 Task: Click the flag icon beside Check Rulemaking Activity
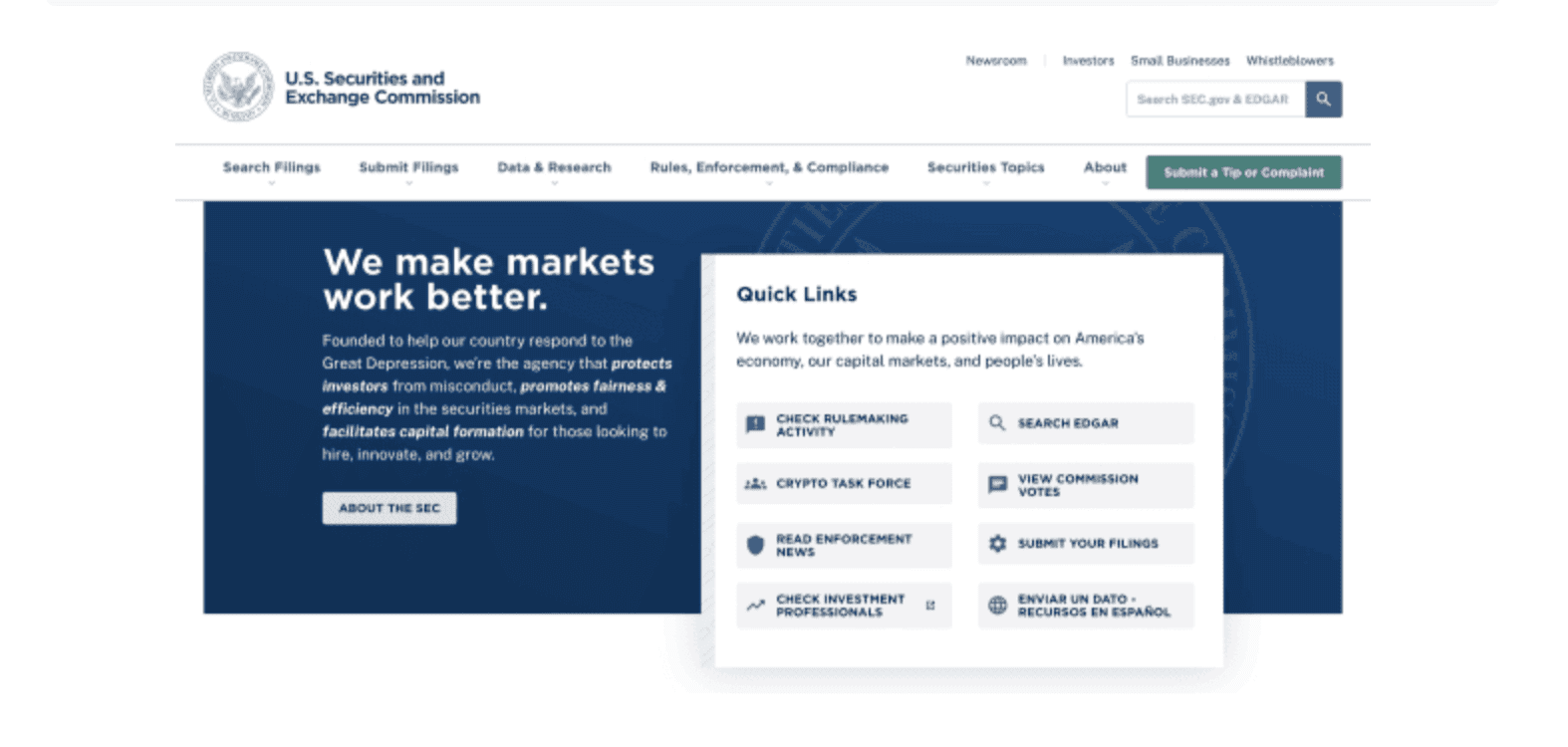pyautogui.click(x=755, y=425)
